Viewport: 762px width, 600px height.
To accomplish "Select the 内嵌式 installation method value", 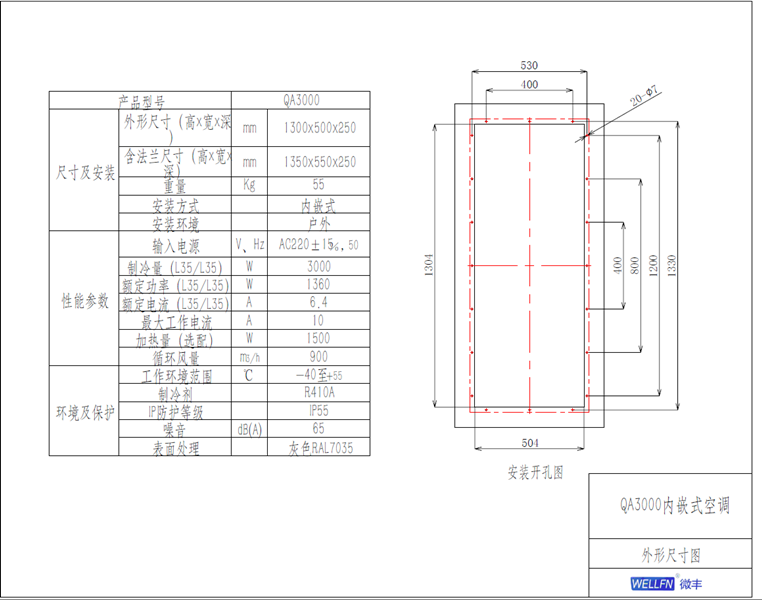I will click(318, 205).
